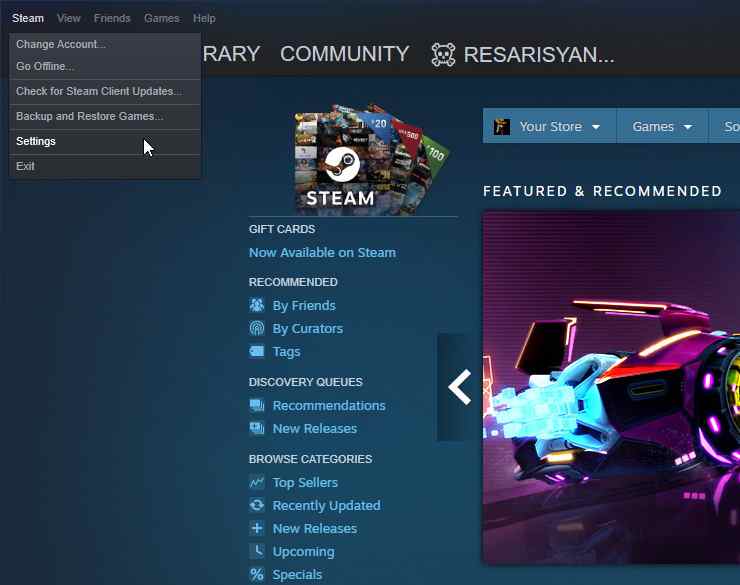Open Backup and Restore Games option
740x585 pixels.
point(89,117)
